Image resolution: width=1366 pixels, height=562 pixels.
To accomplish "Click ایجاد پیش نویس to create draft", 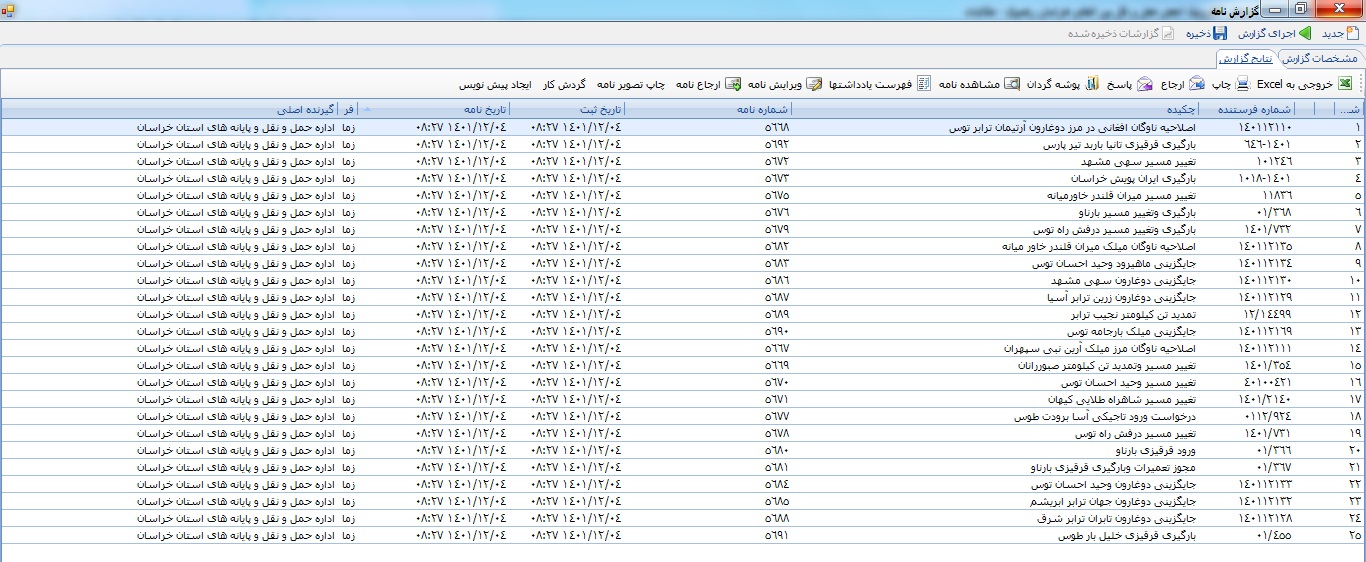I will pos(496,84).
